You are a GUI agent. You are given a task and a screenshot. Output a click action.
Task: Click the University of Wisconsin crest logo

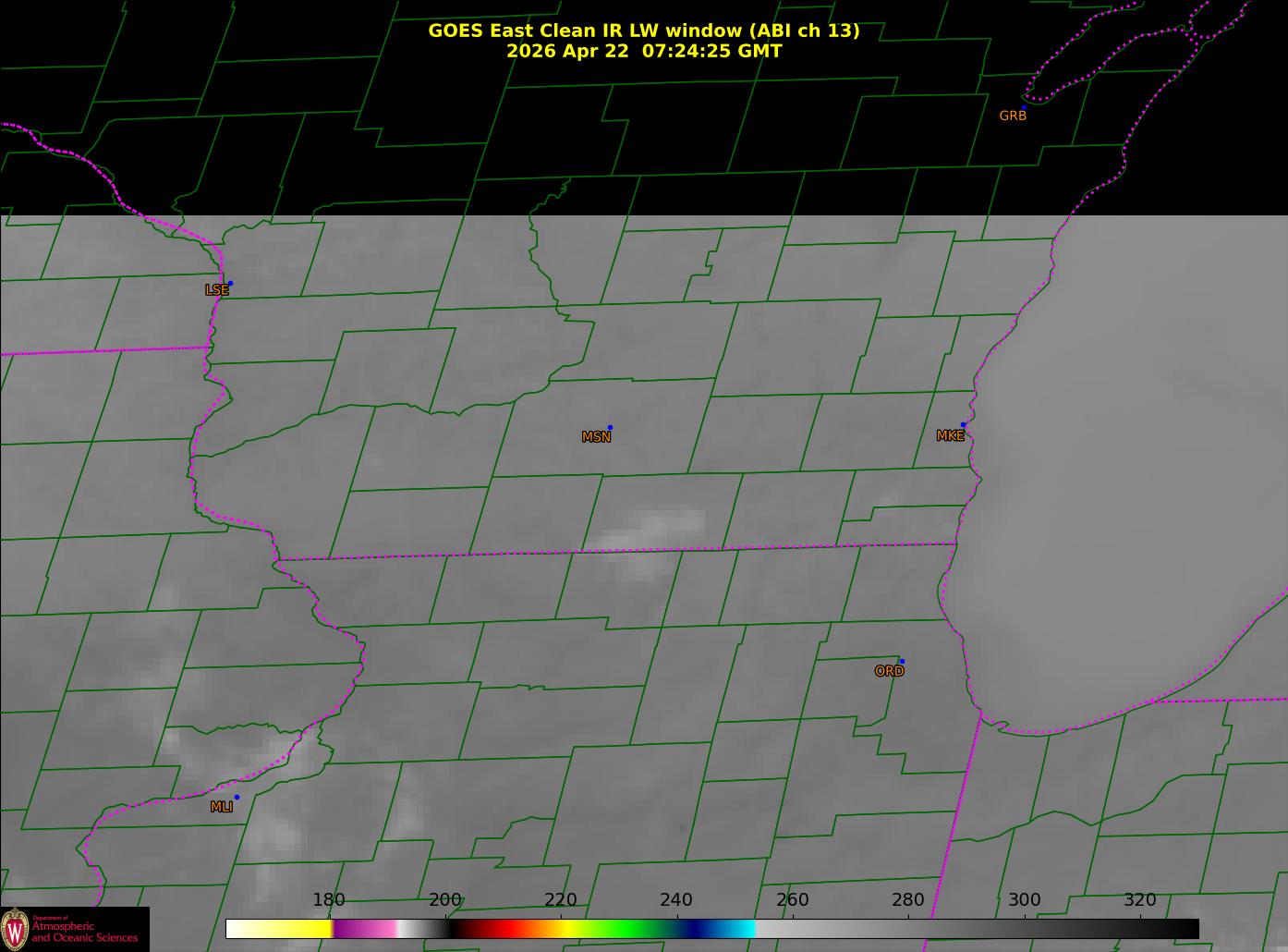(15, 928)
